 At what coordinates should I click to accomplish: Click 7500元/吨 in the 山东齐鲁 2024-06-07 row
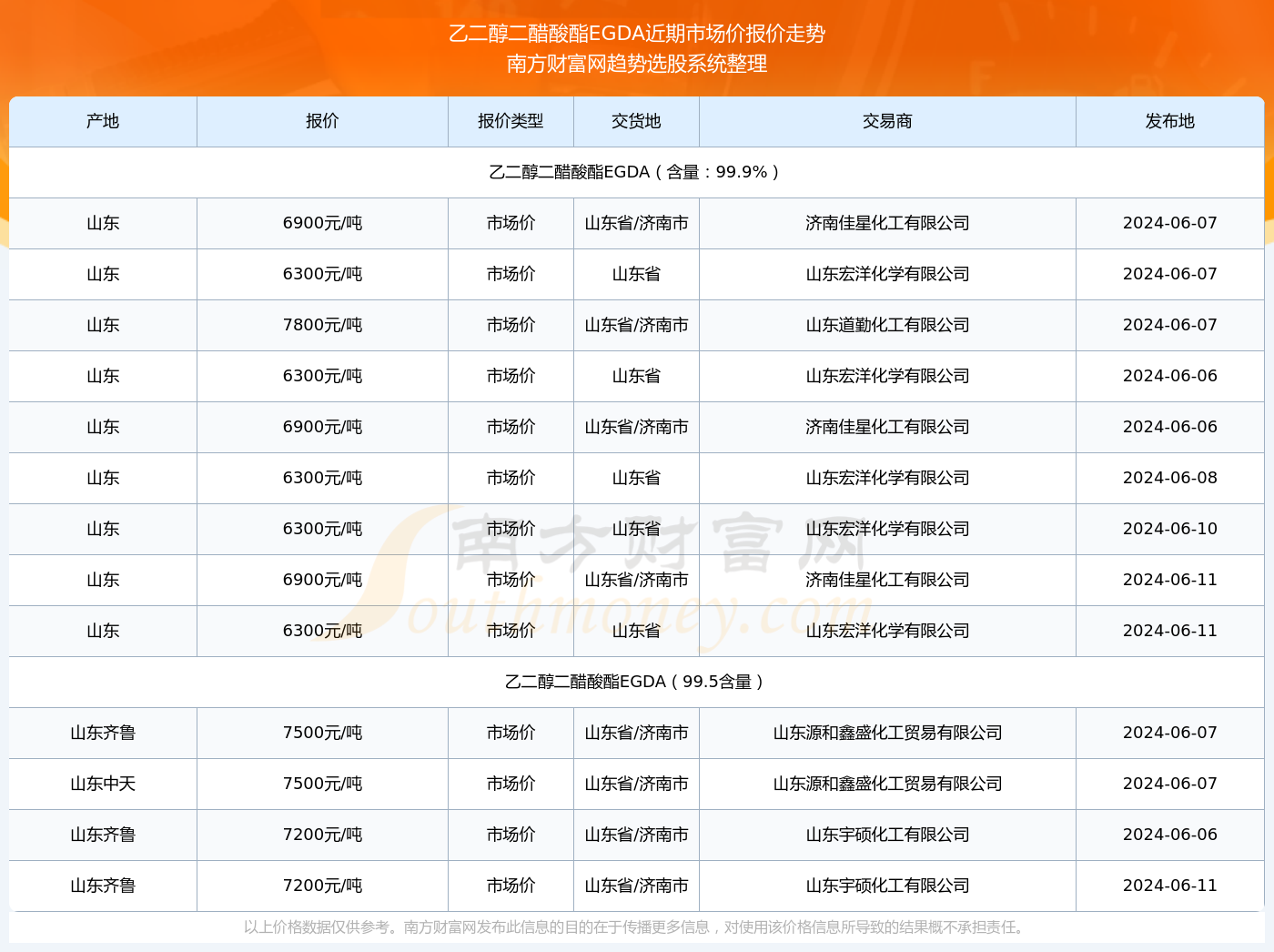pyautogui.click(x=322, y=733)
